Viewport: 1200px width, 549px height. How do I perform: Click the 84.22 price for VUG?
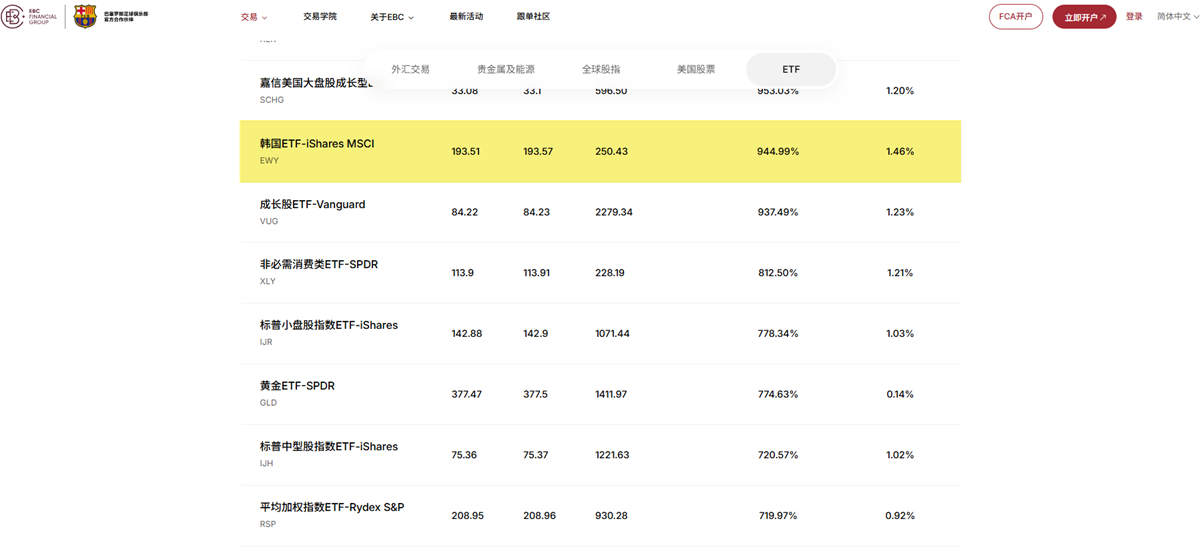click(465, 212)
